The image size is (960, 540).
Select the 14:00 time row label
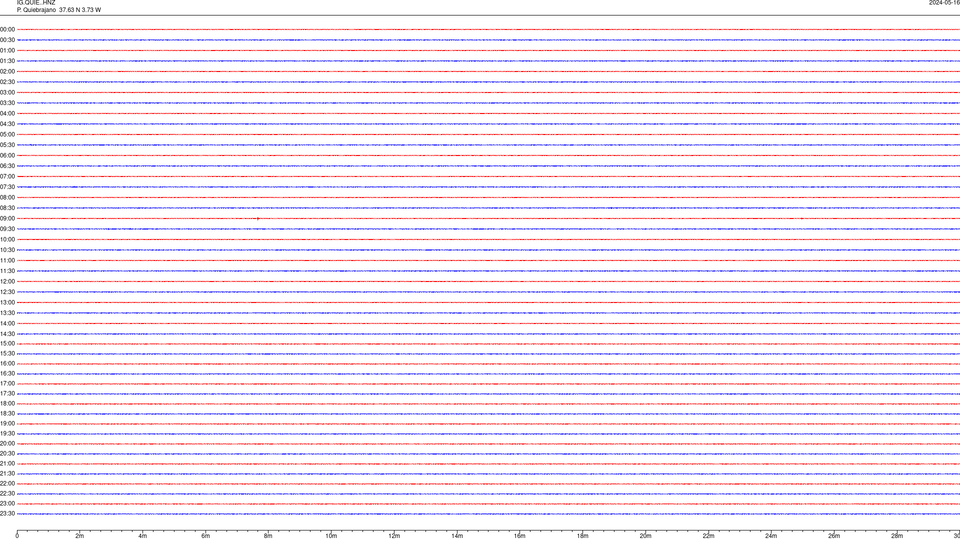(x=7, y=323)
